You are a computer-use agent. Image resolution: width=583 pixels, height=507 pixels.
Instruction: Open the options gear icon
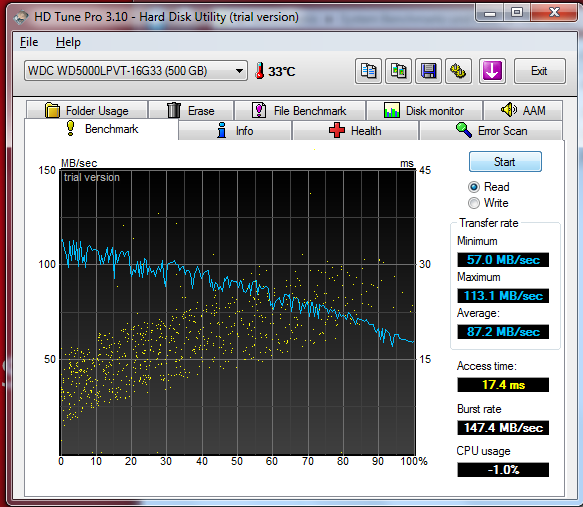pos(458,71)
